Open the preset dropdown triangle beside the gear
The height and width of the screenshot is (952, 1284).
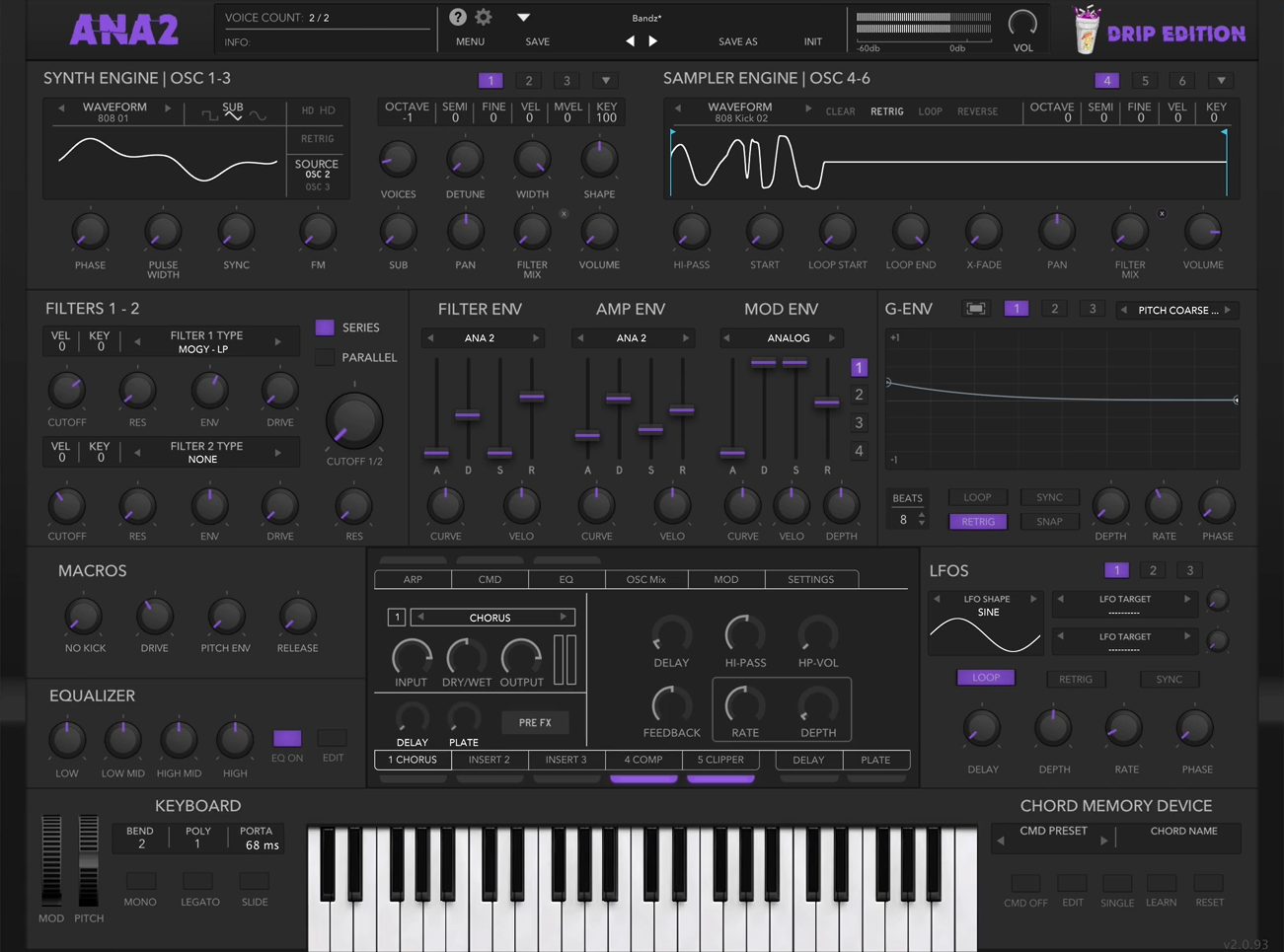click(523, 17)
